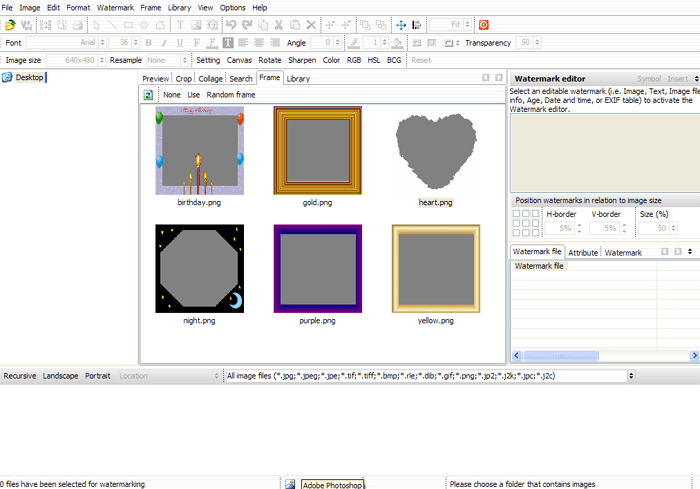Check the top-left watermark position box

pyautogui.click(x=517, y=213)
